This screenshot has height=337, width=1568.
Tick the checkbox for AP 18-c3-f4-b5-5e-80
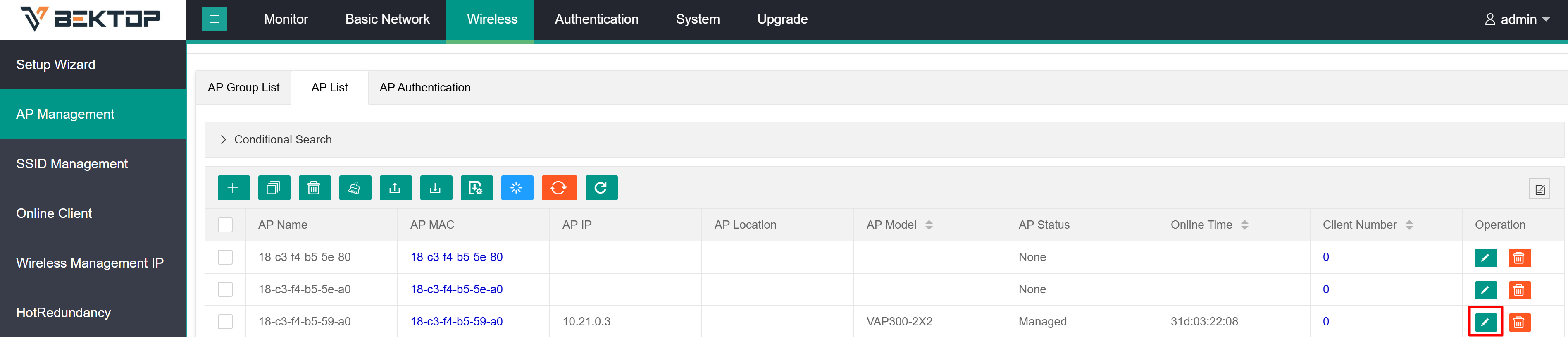225,257
